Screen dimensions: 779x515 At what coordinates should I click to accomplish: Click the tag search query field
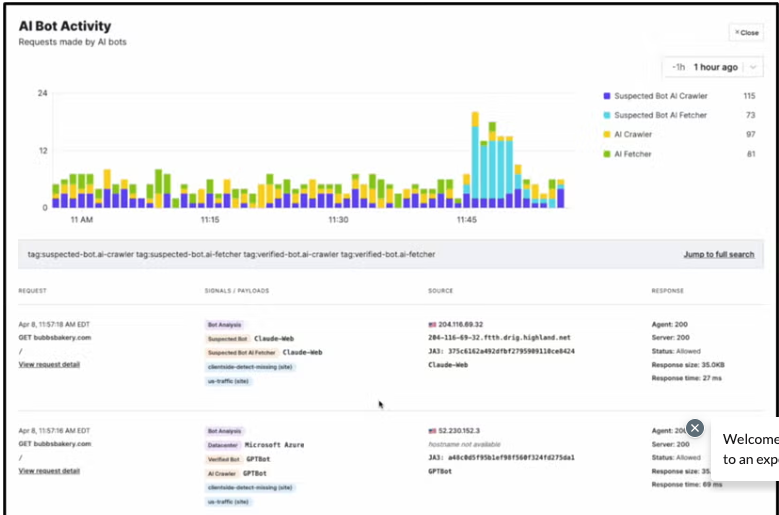pyautogui.click(x=391, y=254)
